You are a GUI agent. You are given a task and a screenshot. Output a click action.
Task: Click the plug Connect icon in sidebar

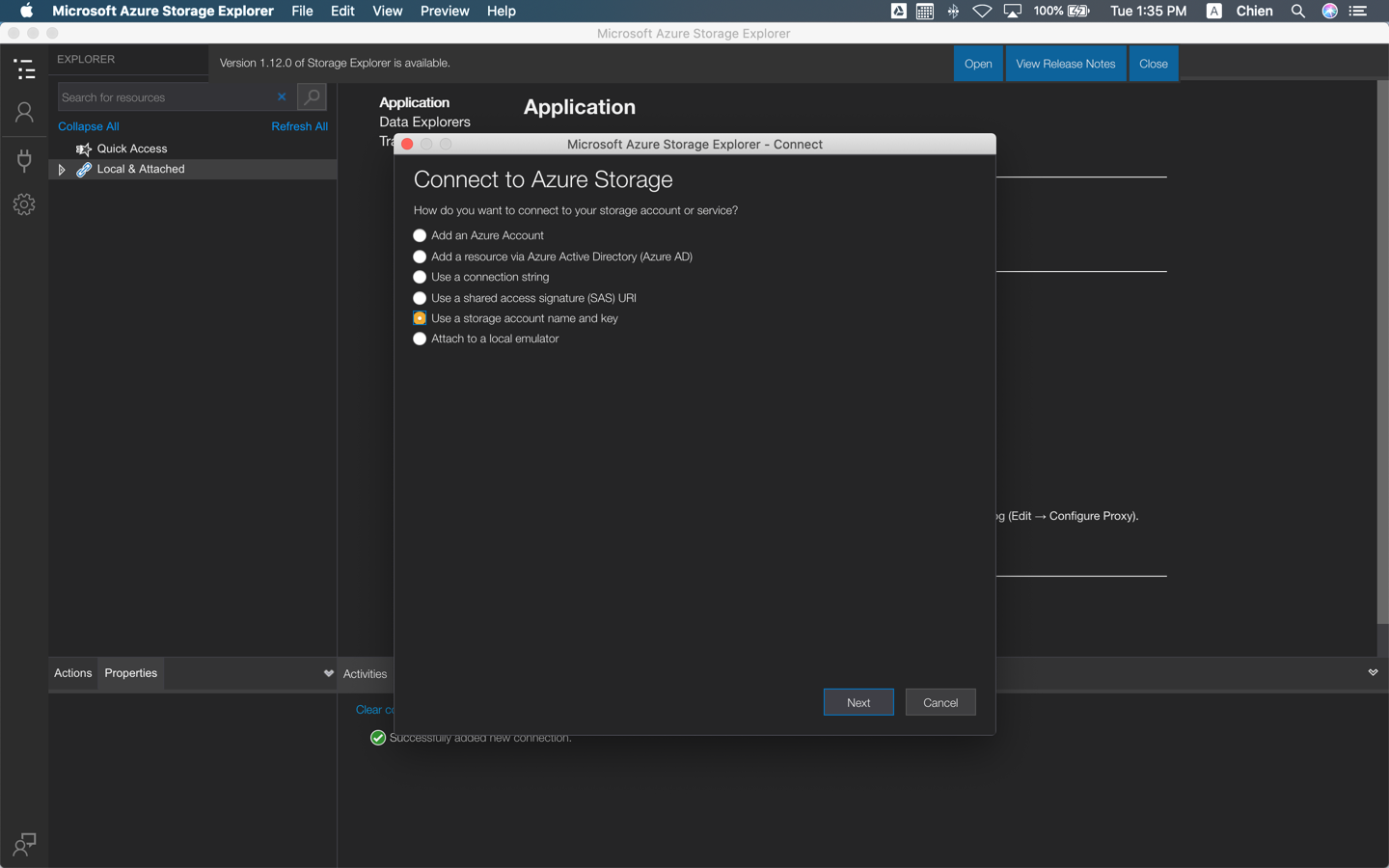pos(24,159)
